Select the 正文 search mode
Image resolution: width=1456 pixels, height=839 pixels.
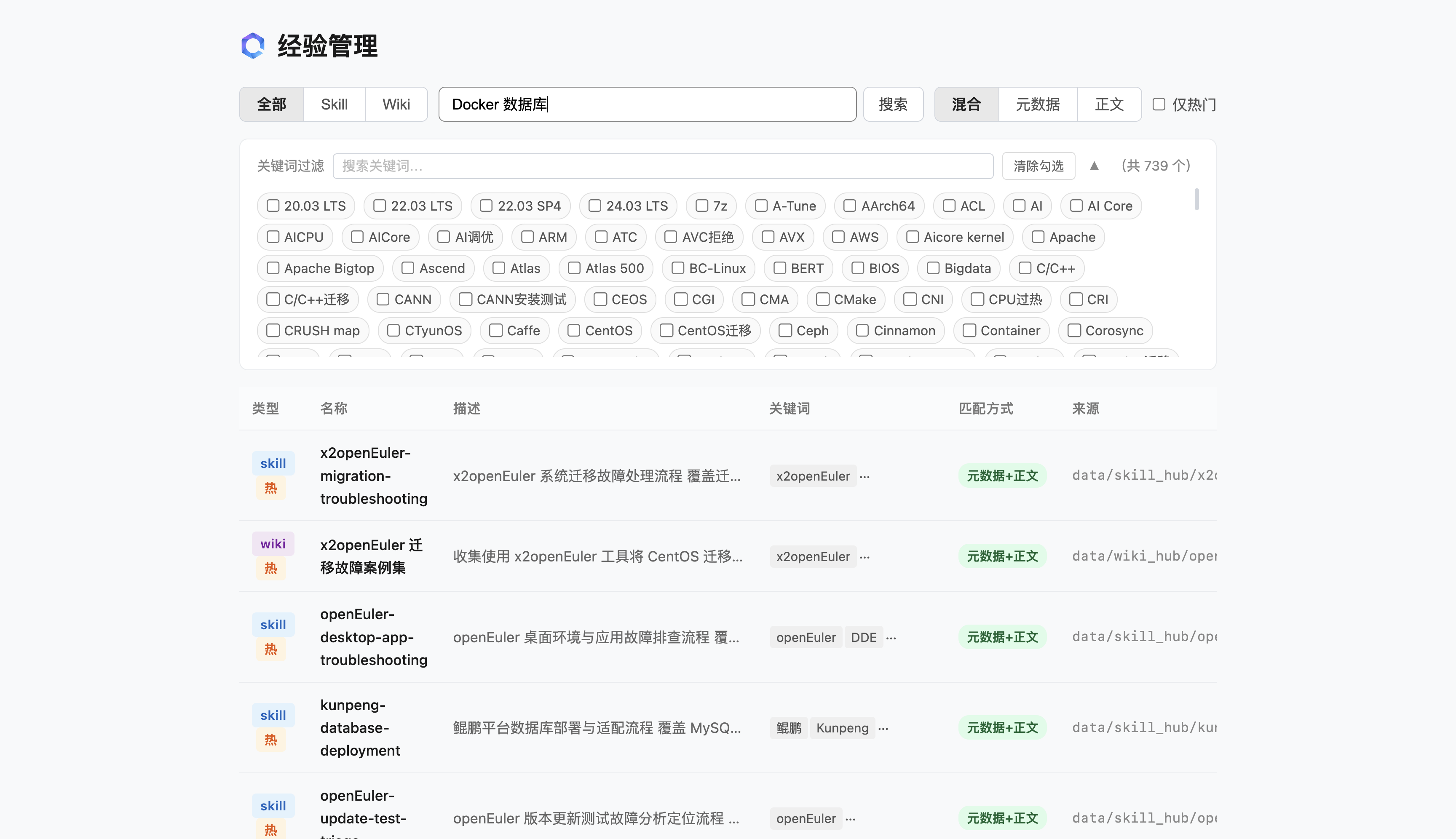[x=1109, y=104]
